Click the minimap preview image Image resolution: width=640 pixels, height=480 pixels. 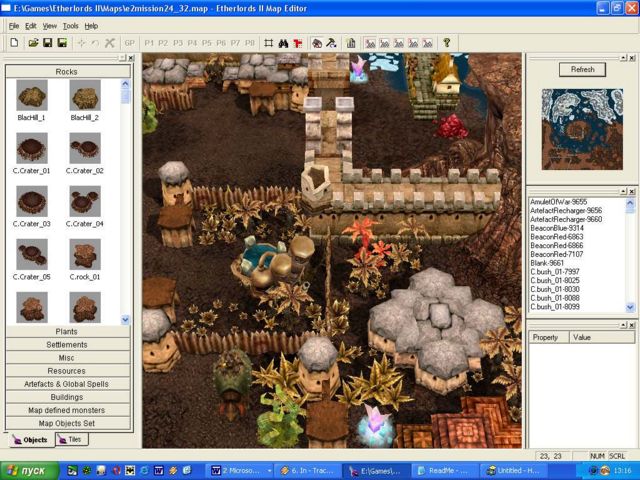coord(582,129)
